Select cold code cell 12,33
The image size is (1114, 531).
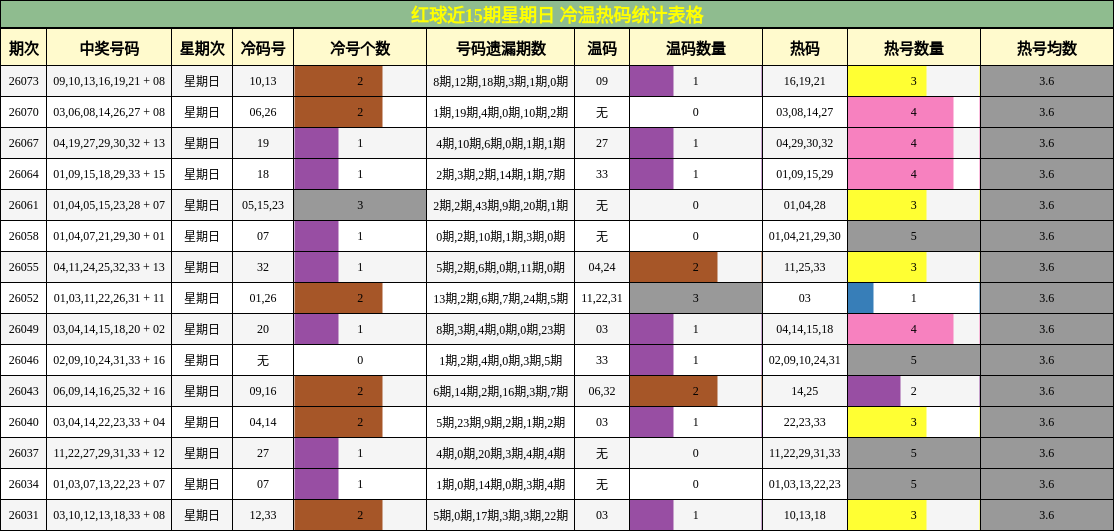coord(263,515)
